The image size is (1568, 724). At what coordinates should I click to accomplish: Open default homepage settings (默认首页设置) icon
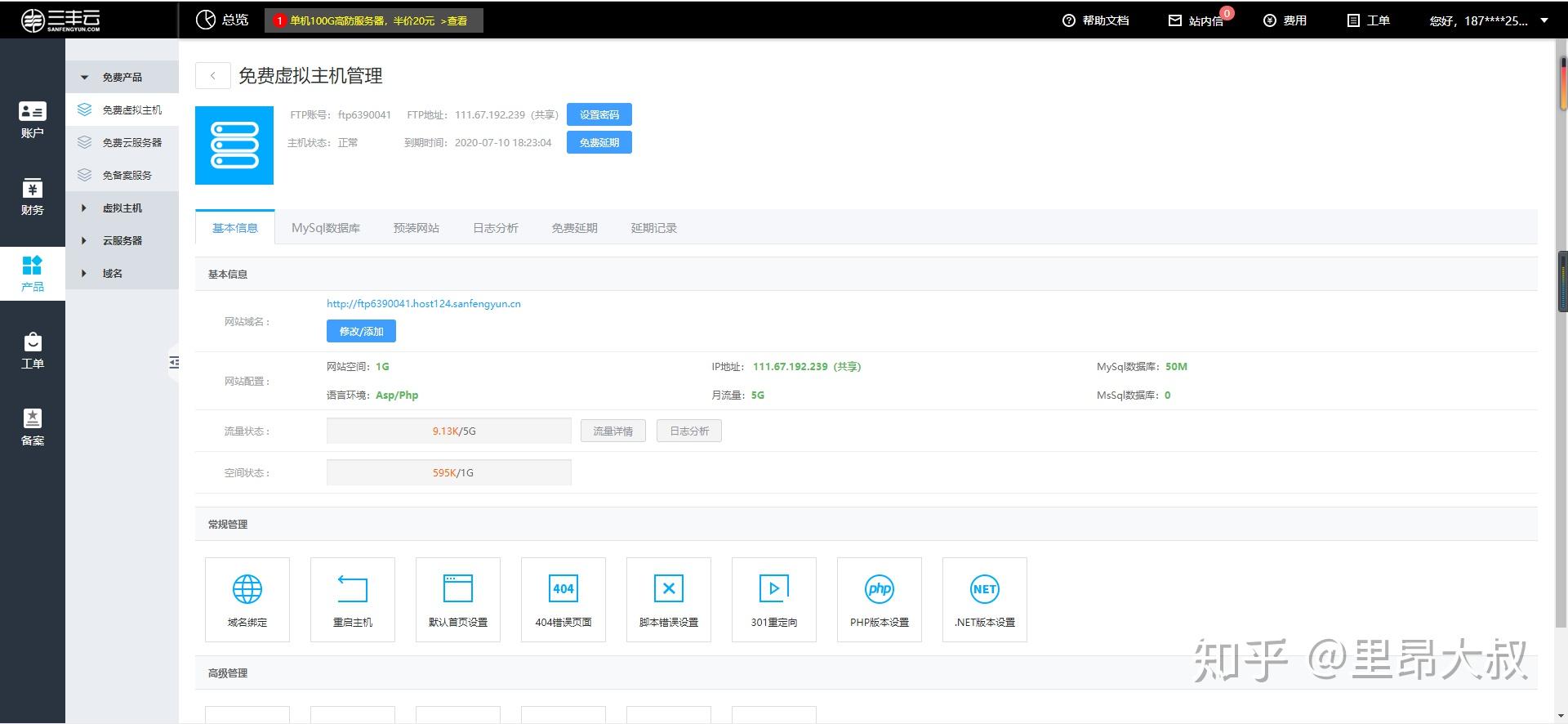(x=458, y=588)
